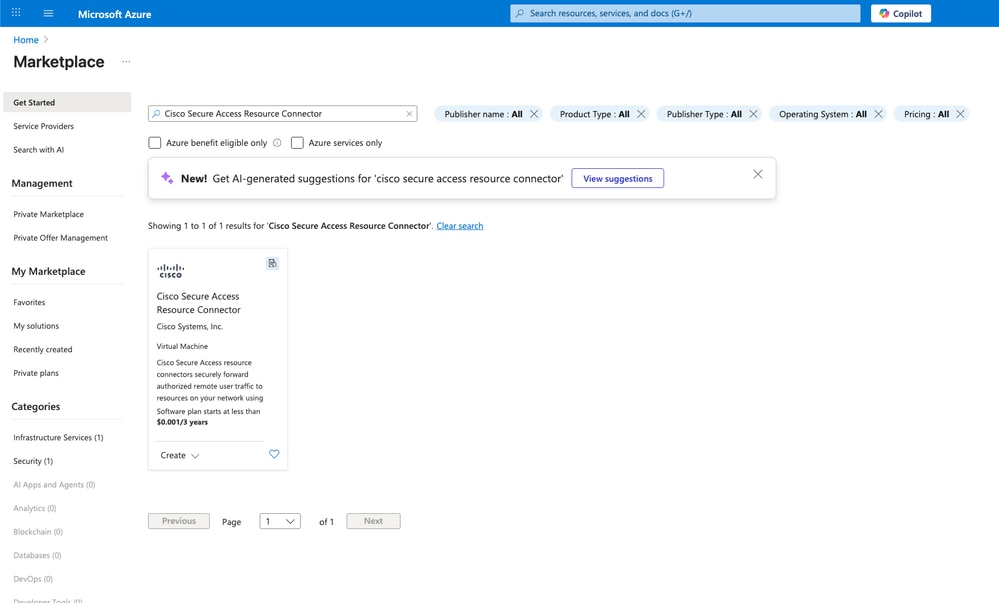Click the Clear search link
The image size is (999, 603).
460,225
